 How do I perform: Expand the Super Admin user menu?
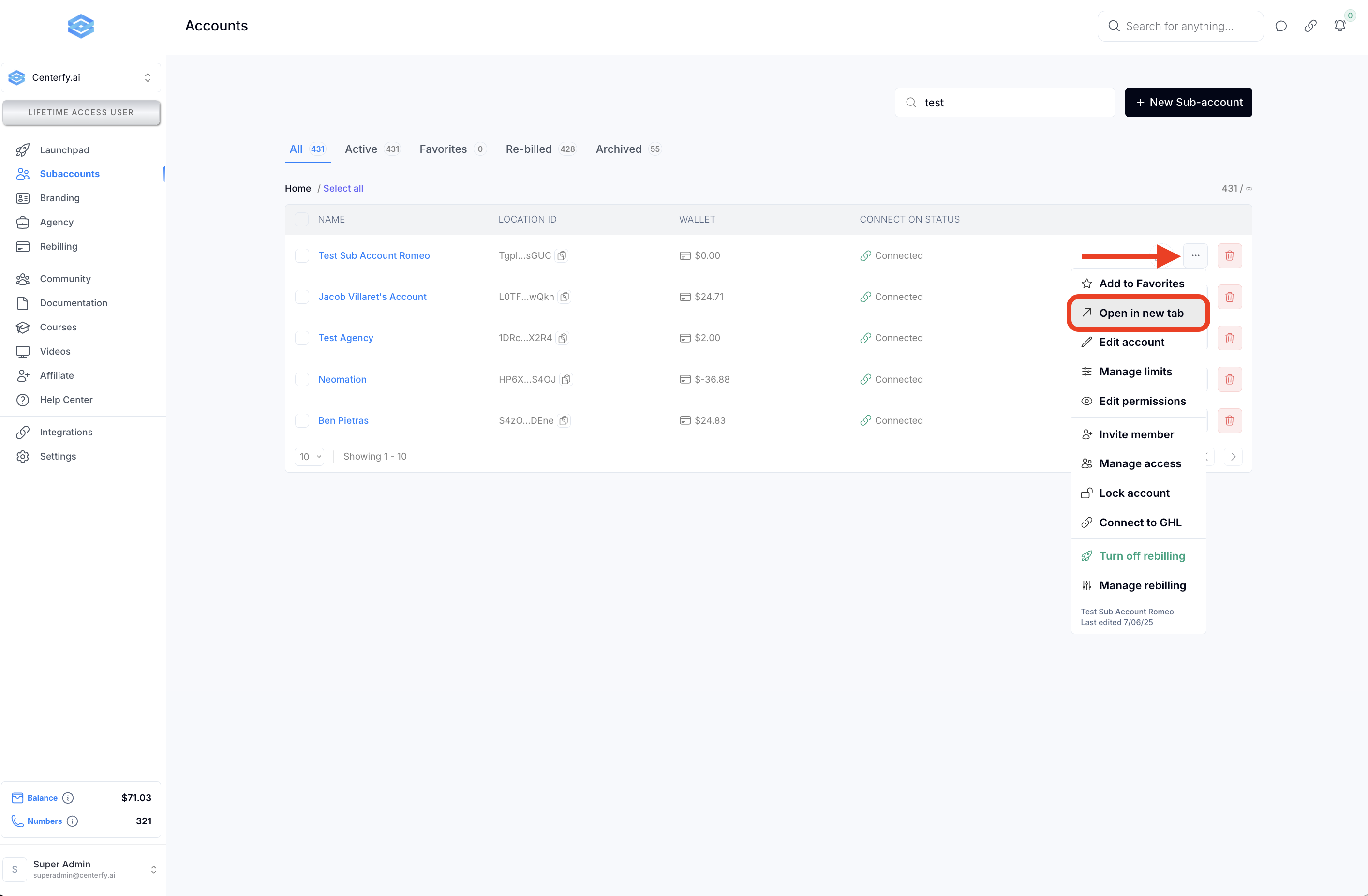point(81,869)
